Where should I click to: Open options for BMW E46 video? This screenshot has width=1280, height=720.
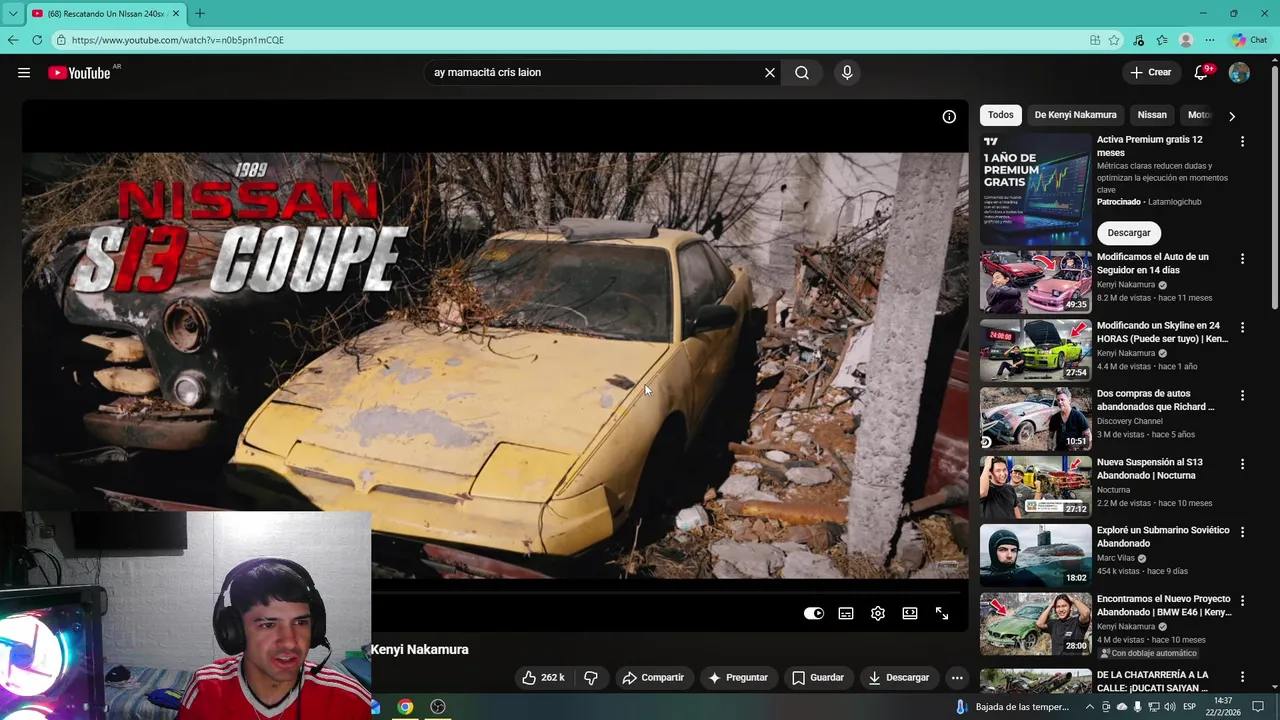coord(1242,601)
